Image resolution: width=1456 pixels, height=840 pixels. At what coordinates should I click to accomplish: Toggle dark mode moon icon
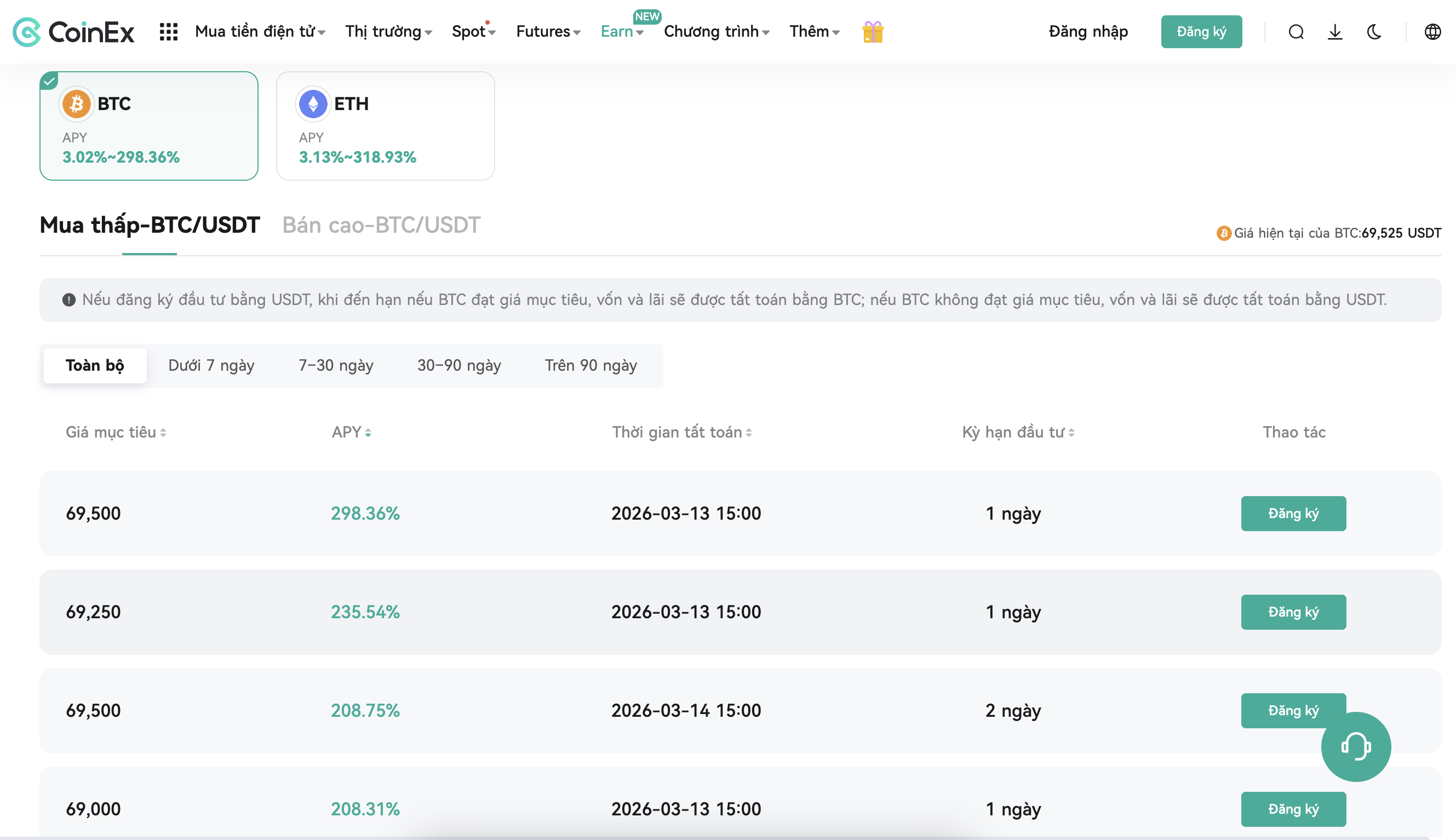[x=1374, y=32]
